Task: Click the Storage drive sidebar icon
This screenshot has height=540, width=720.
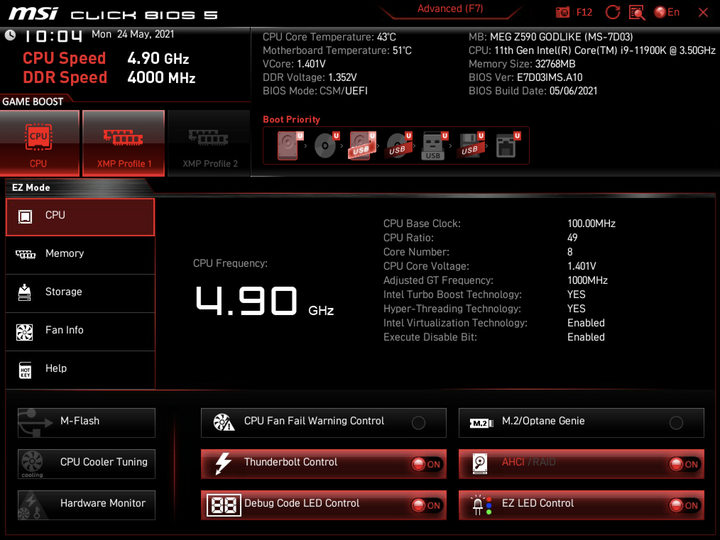Action: [24, 293]
